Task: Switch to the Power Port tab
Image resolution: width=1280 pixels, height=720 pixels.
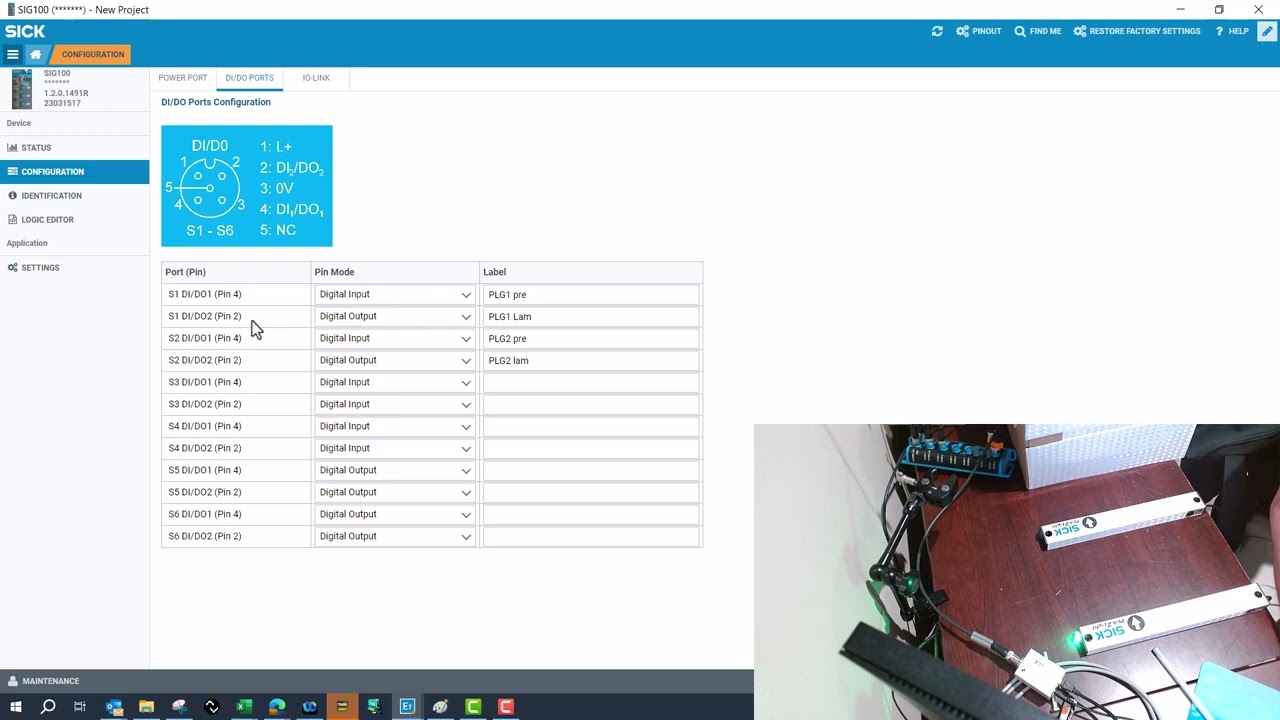Action: [x=183, y=78]
